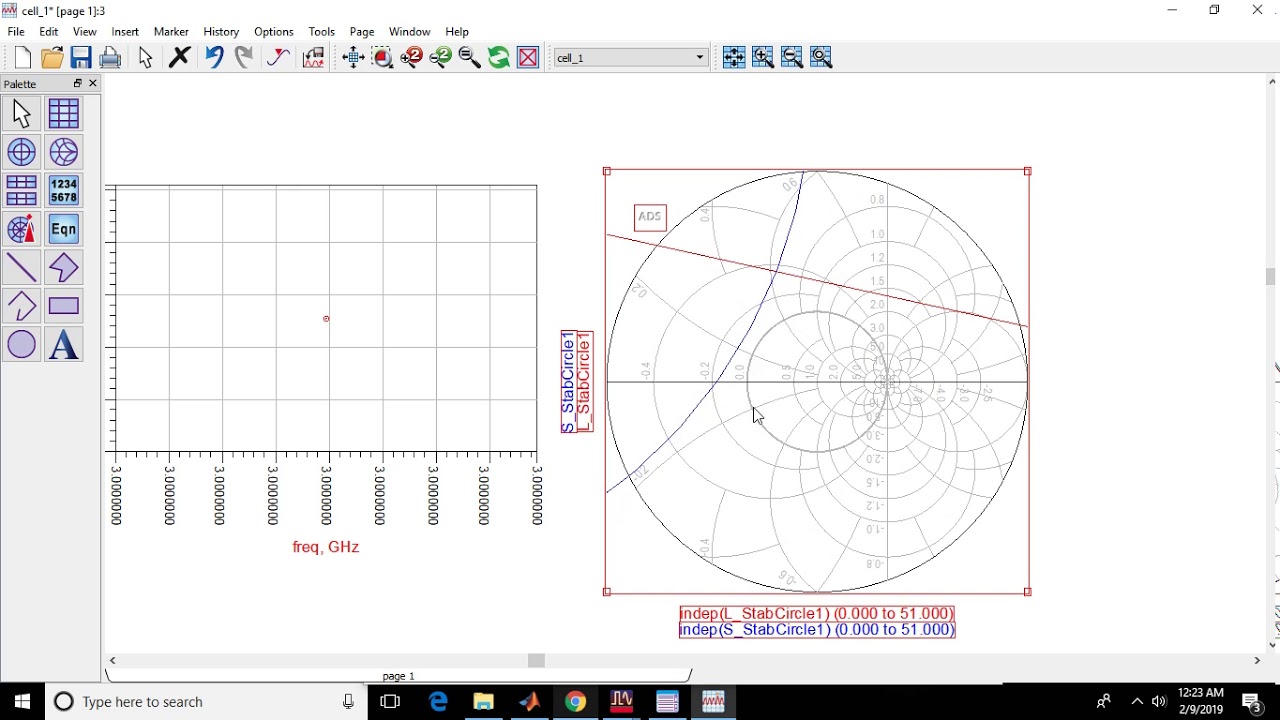Save using the floppy disk icon
The image size is (1280, 720).
pos(81,58)
